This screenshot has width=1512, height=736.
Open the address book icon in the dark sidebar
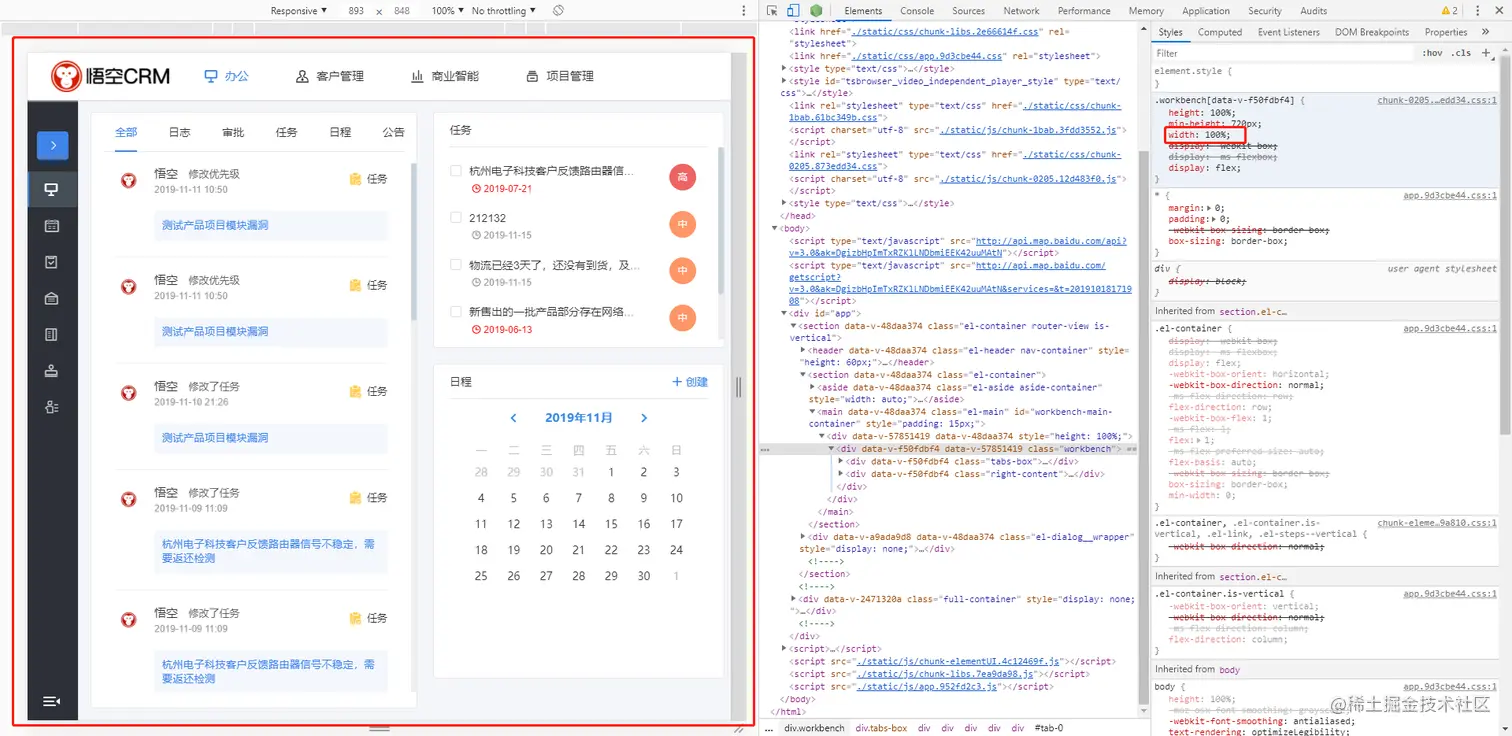pyautogui.click(x=52, y=335)
